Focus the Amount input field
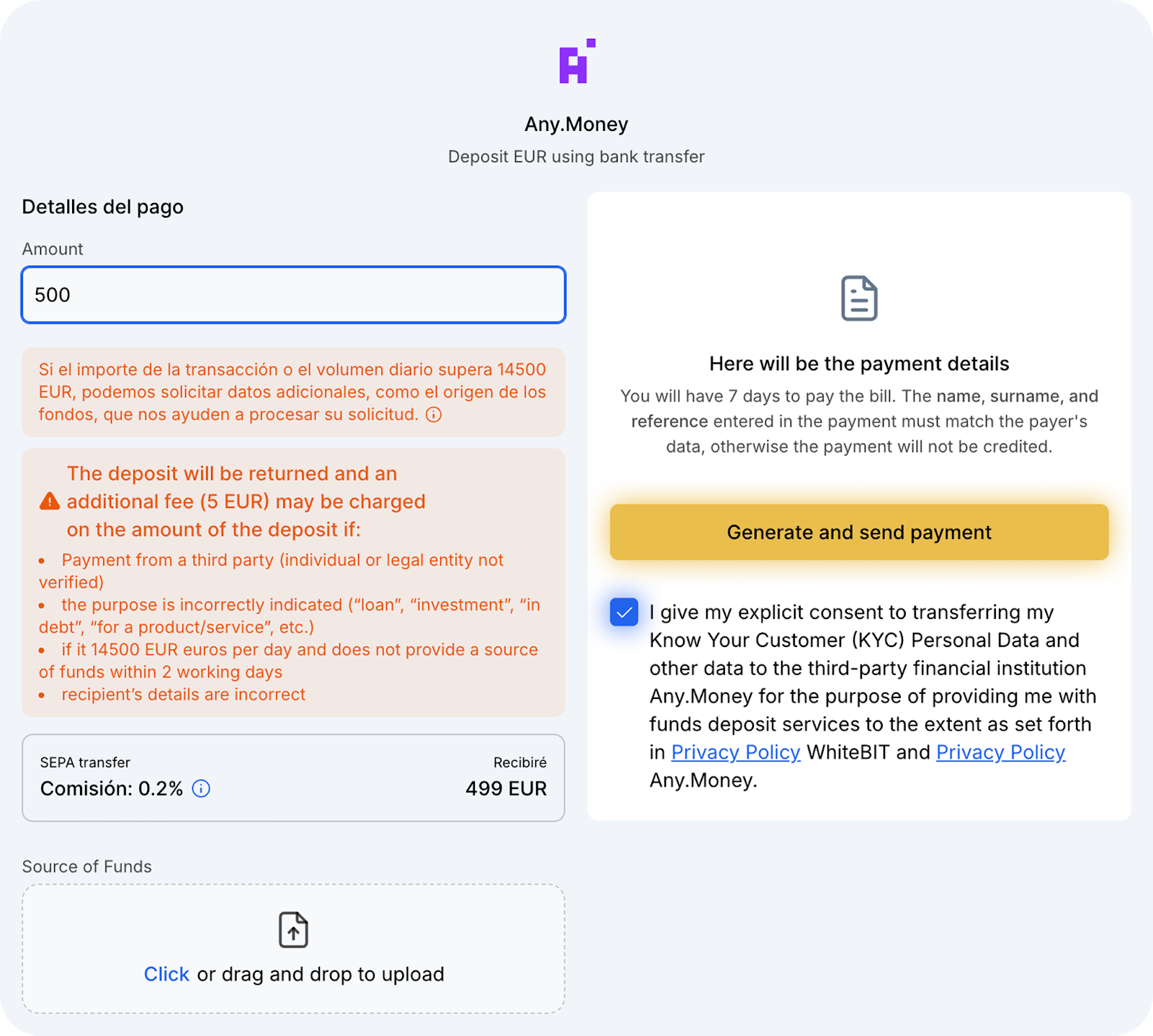 coord(293,295)
